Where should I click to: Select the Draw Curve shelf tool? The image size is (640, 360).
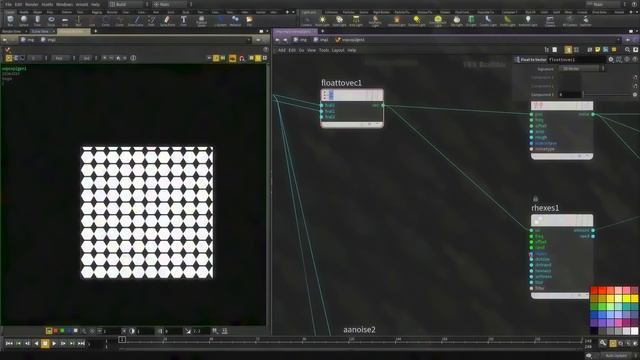coord(136,20)
